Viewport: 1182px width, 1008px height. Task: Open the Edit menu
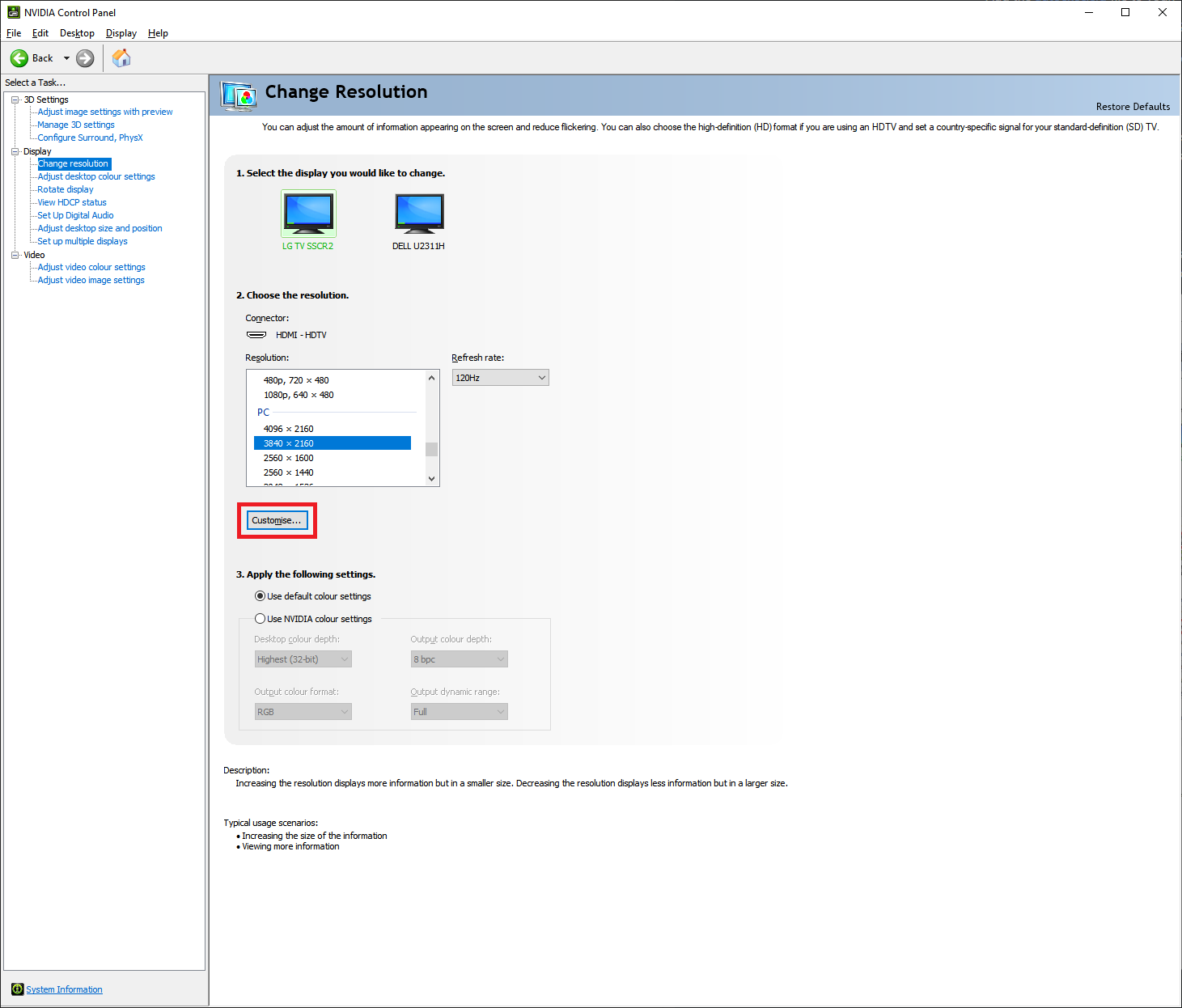tap(40, 33)
